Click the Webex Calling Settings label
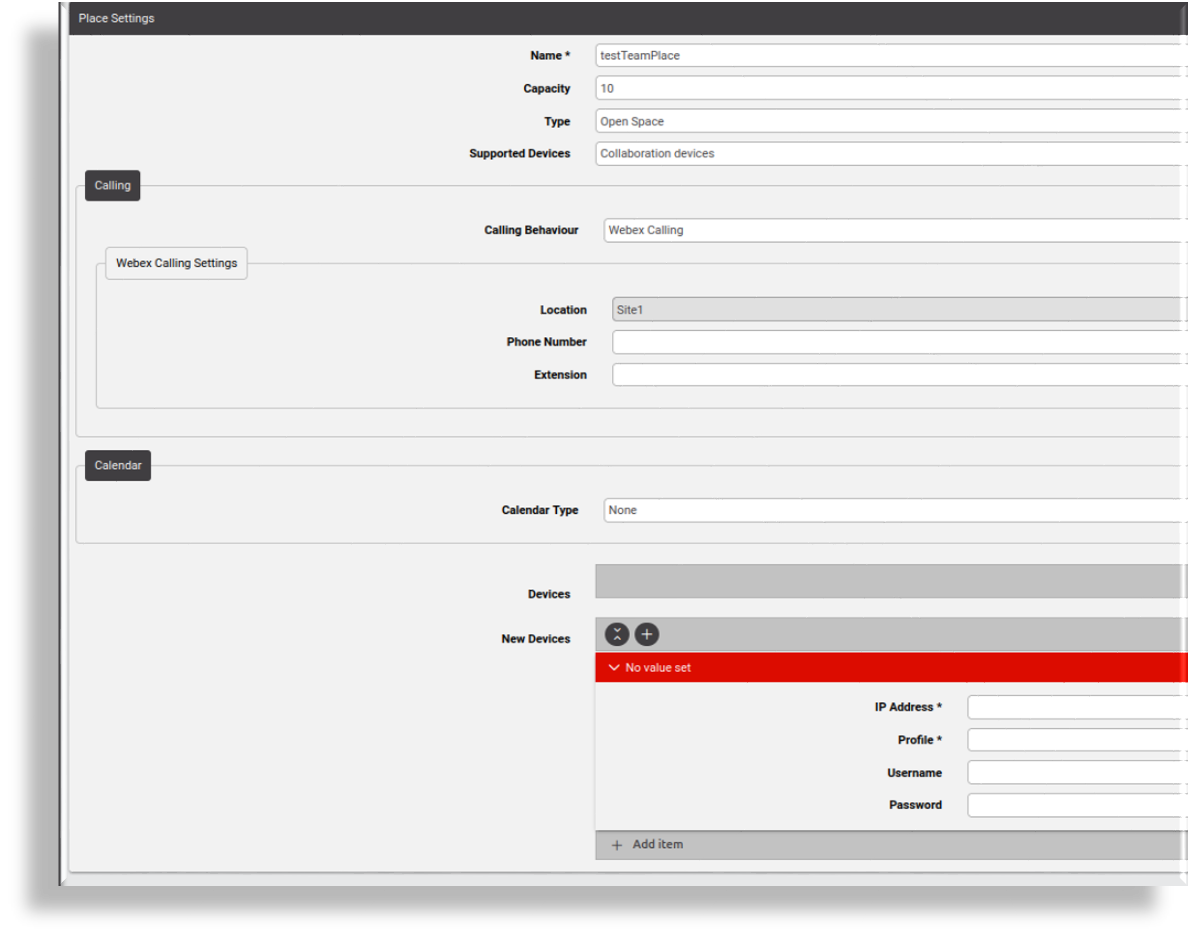 (x=175, y=263)
